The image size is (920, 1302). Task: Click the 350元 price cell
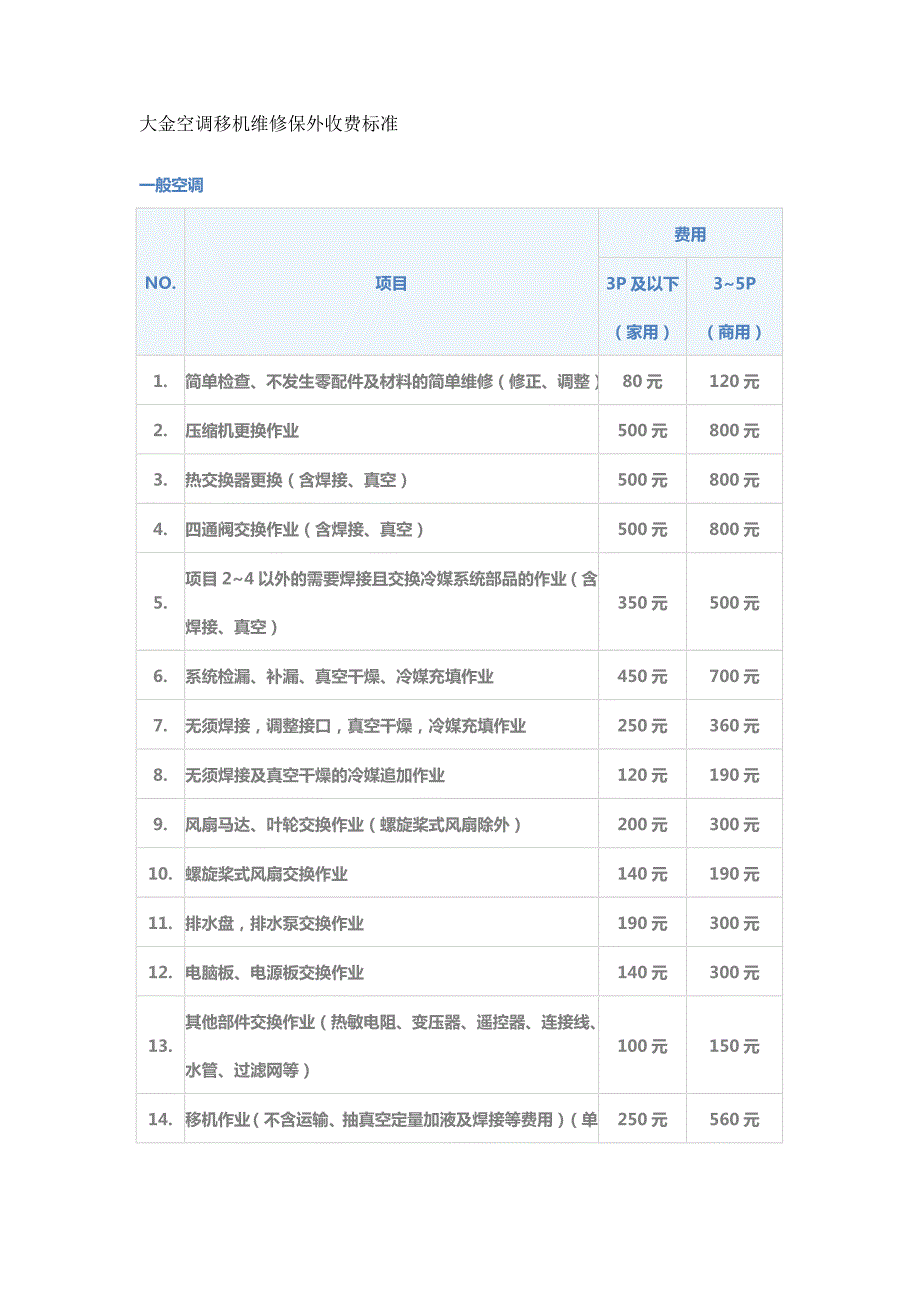click(x=642, y=603)
